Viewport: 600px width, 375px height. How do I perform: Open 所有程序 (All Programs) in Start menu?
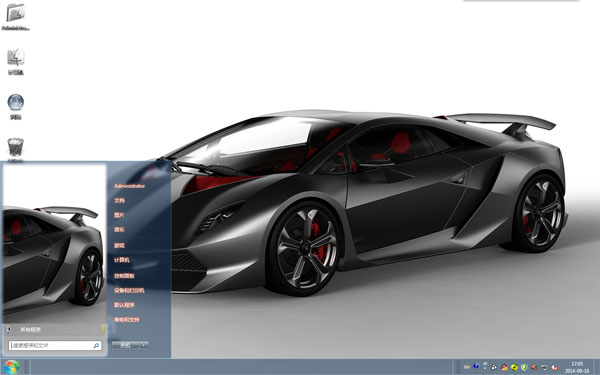(30, 329)
